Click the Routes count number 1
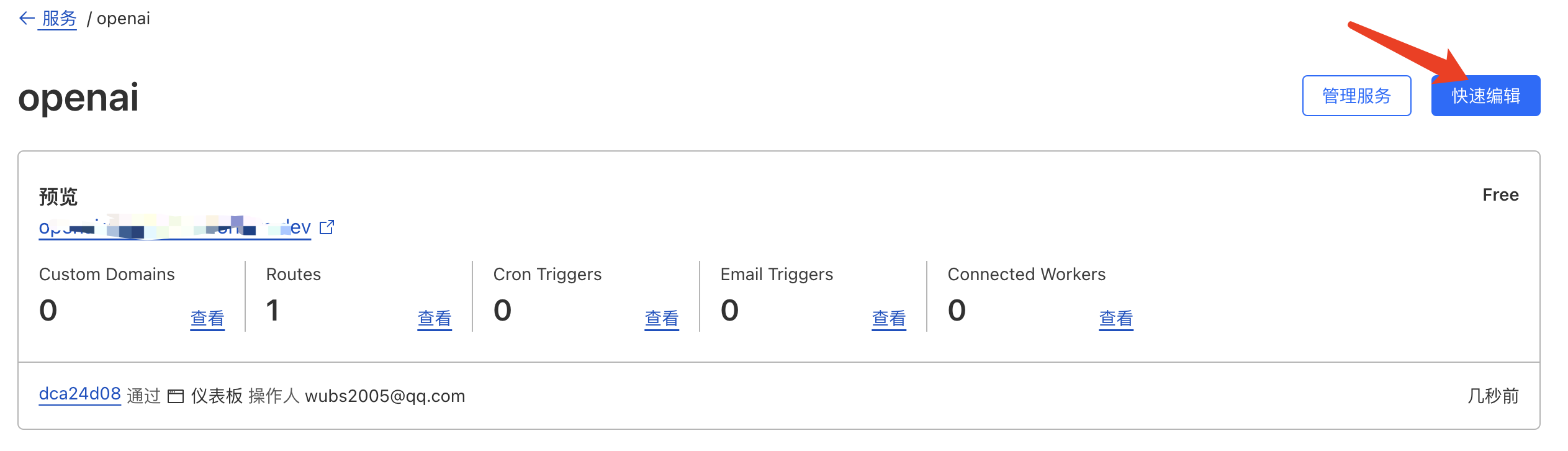The width and height of the screenshot is (1568, 451). click(x=272, y=310)
